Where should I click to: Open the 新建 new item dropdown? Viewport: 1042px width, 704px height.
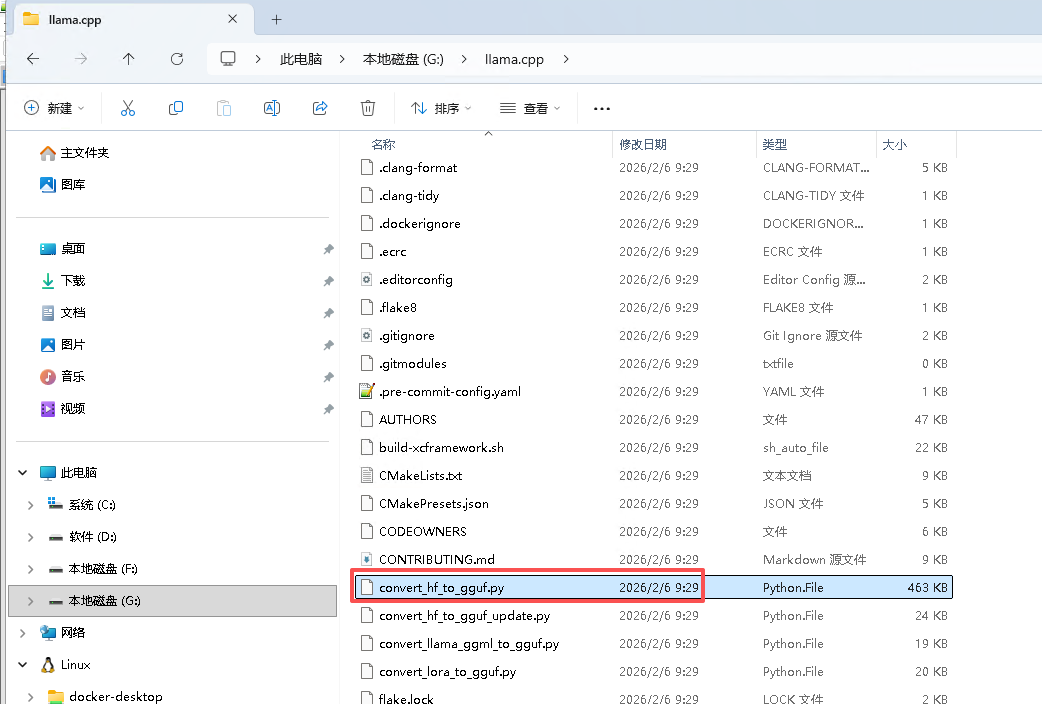54,108
